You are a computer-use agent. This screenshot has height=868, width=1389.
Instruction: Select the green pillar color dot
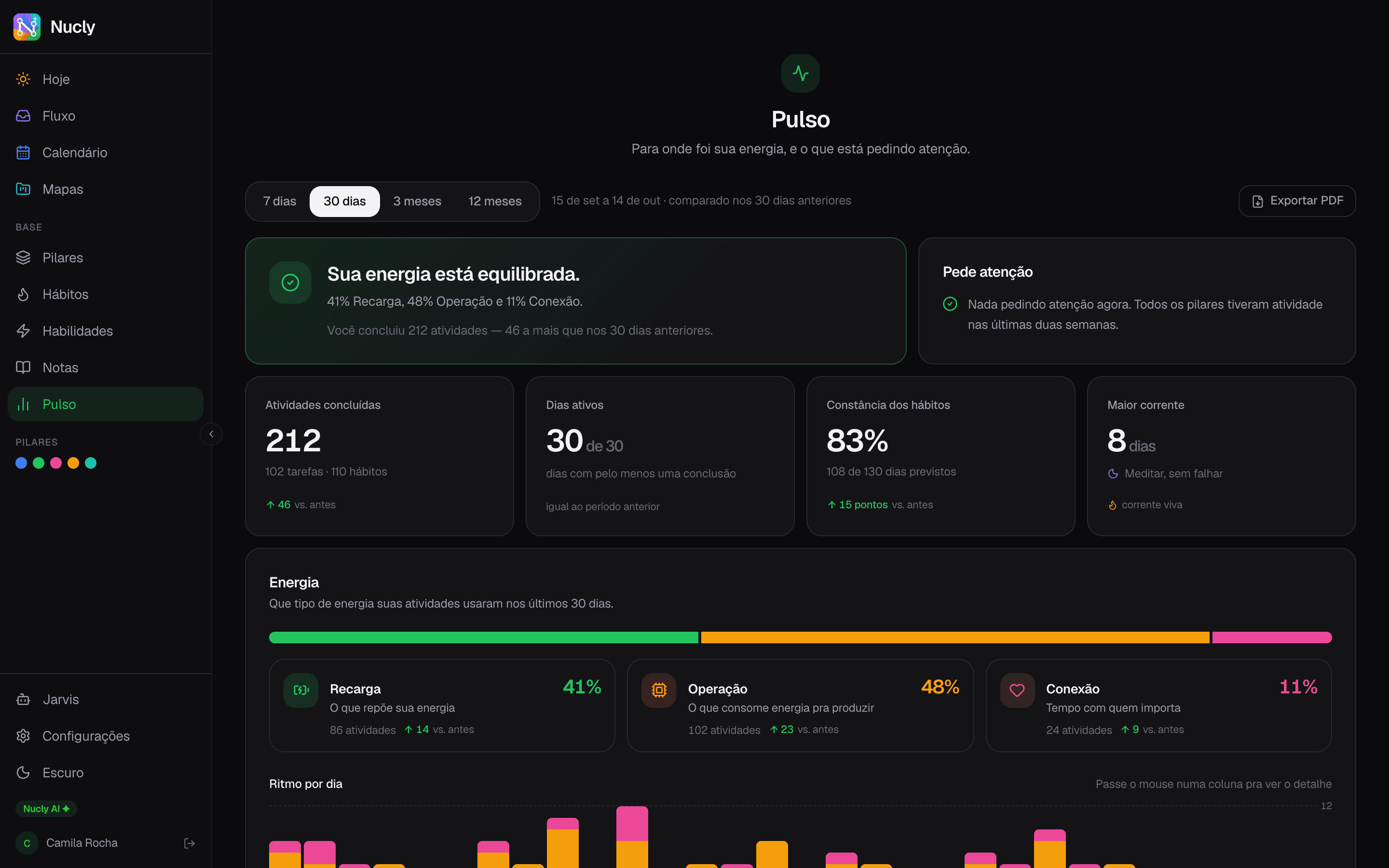click(x=39, y=463)
